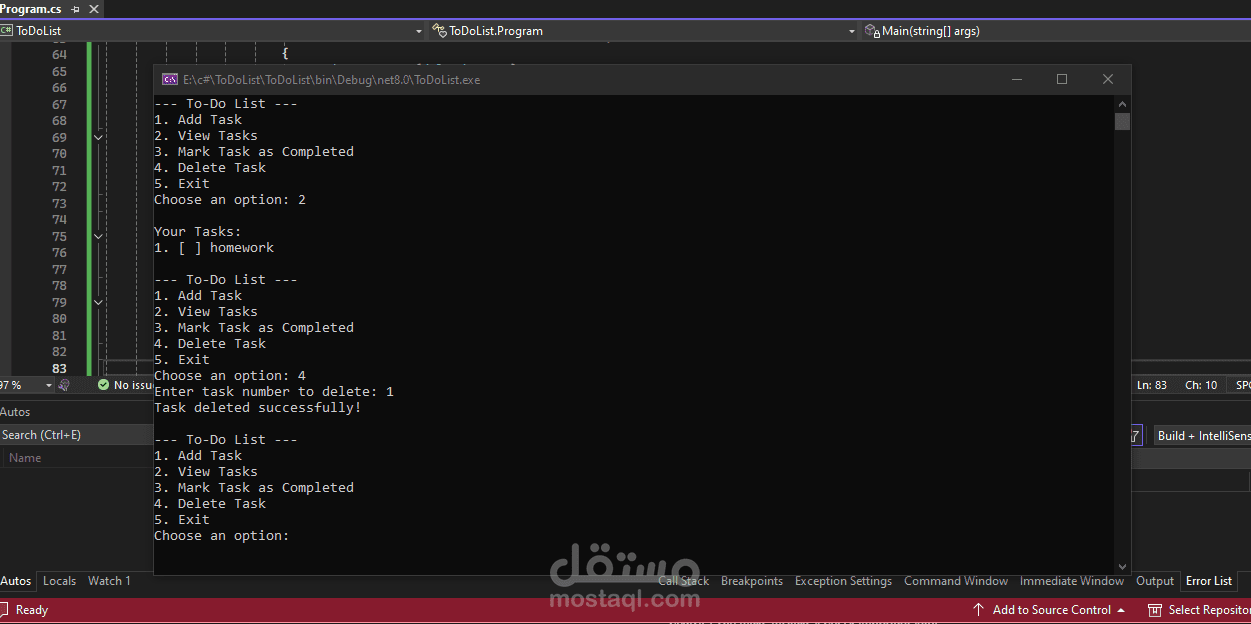Click the '1. [ ] homework' console line
The height and width of the screenshot is (624, 1251).
[214, 248]
